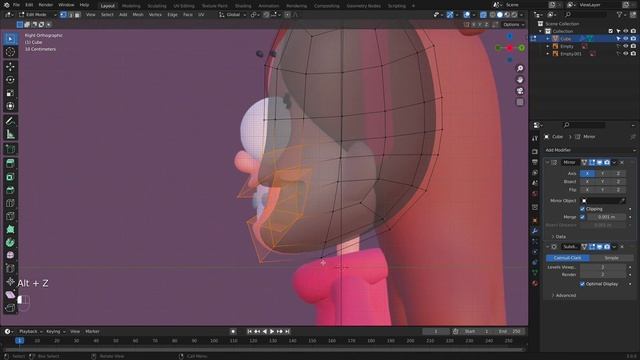Viewport: 640px width, 360px height.
Task: Open the viewport Options dropdown
Action: 513,24
